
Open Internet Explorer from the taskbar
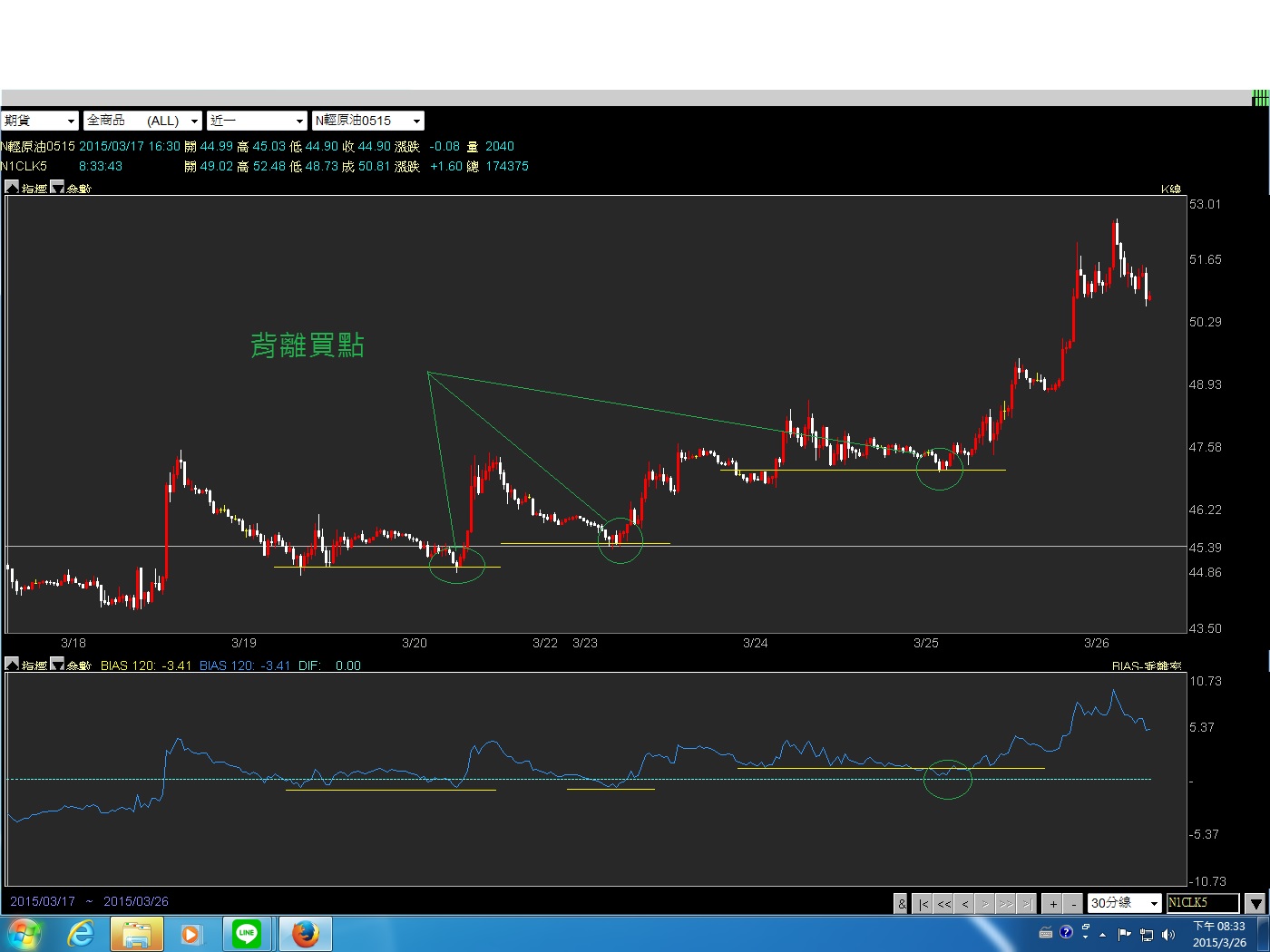pos(82,934)
